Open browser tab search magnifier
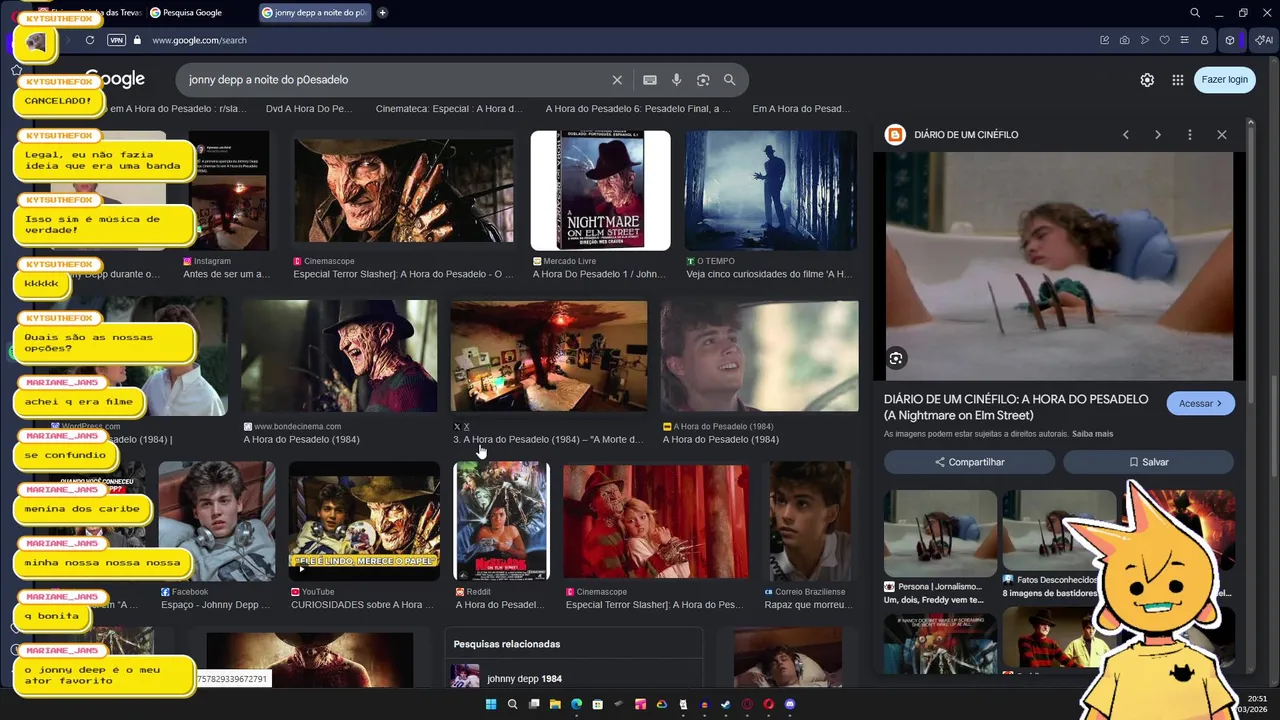Viewport: 1280px width, 720px height. coord(1195,13)
